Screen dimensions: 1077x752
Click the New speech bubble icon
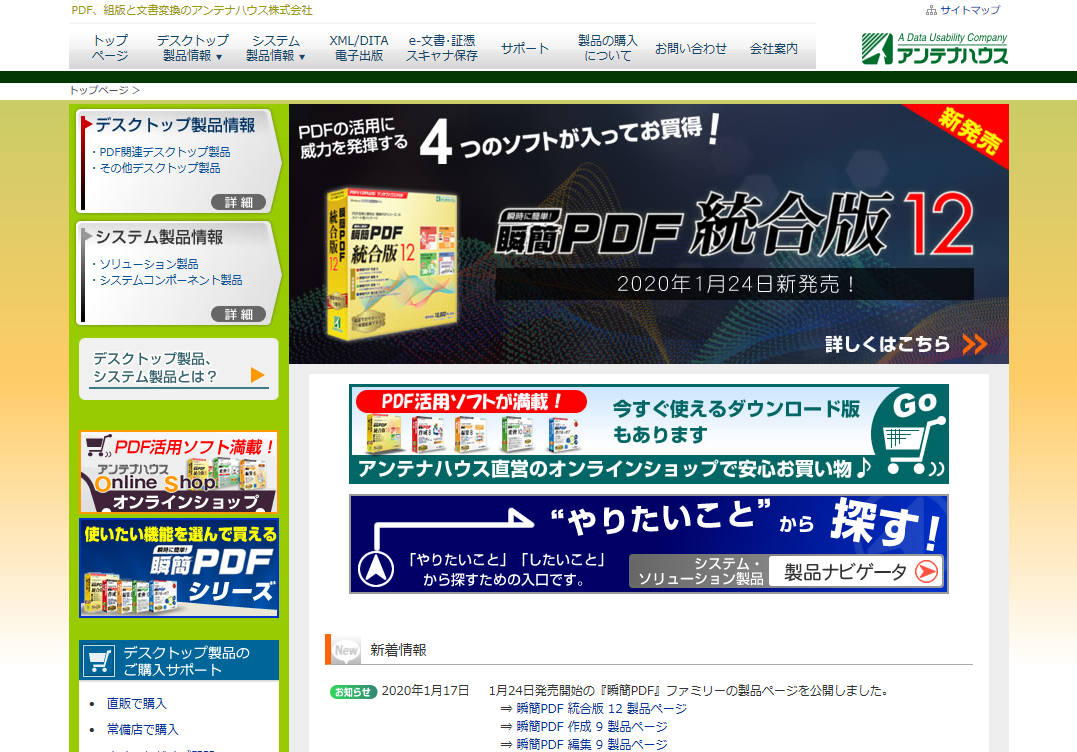click(x=345, y=650)
